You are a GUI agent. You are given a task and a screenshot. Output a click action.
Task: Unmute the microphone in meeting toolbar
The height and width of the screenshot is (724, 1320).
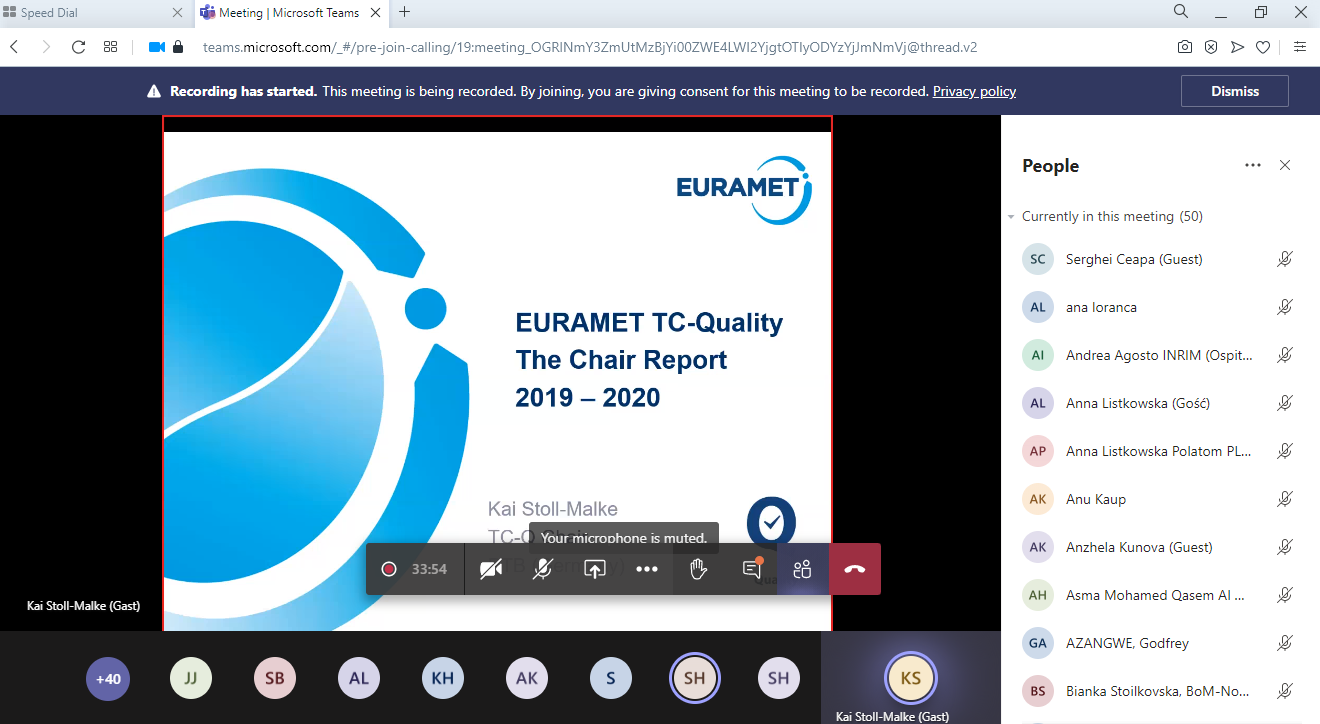click(x=542, y=569)
